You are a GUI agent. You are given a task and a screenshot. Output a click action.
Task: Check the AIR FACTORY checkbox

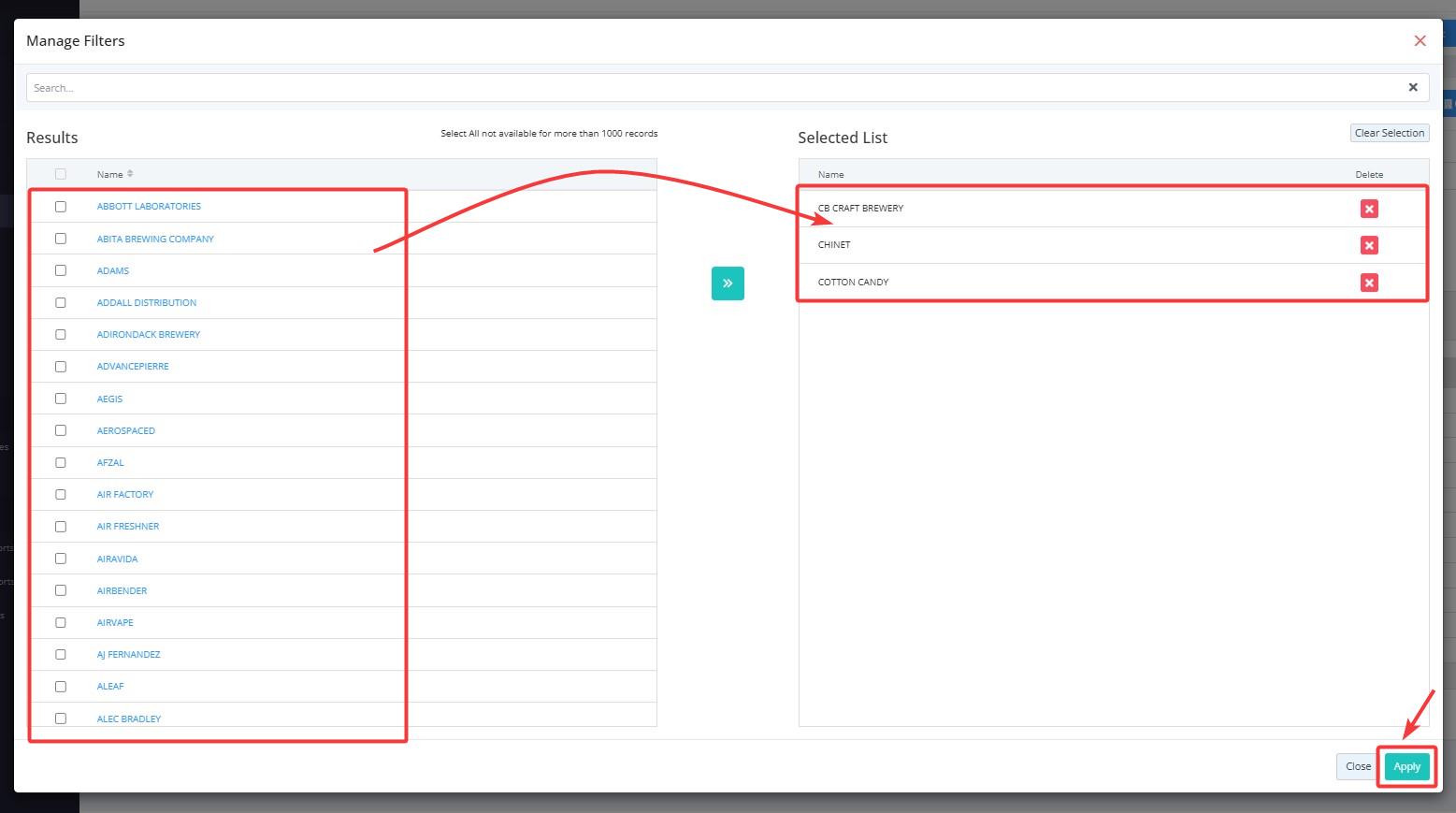click(61, 494)
